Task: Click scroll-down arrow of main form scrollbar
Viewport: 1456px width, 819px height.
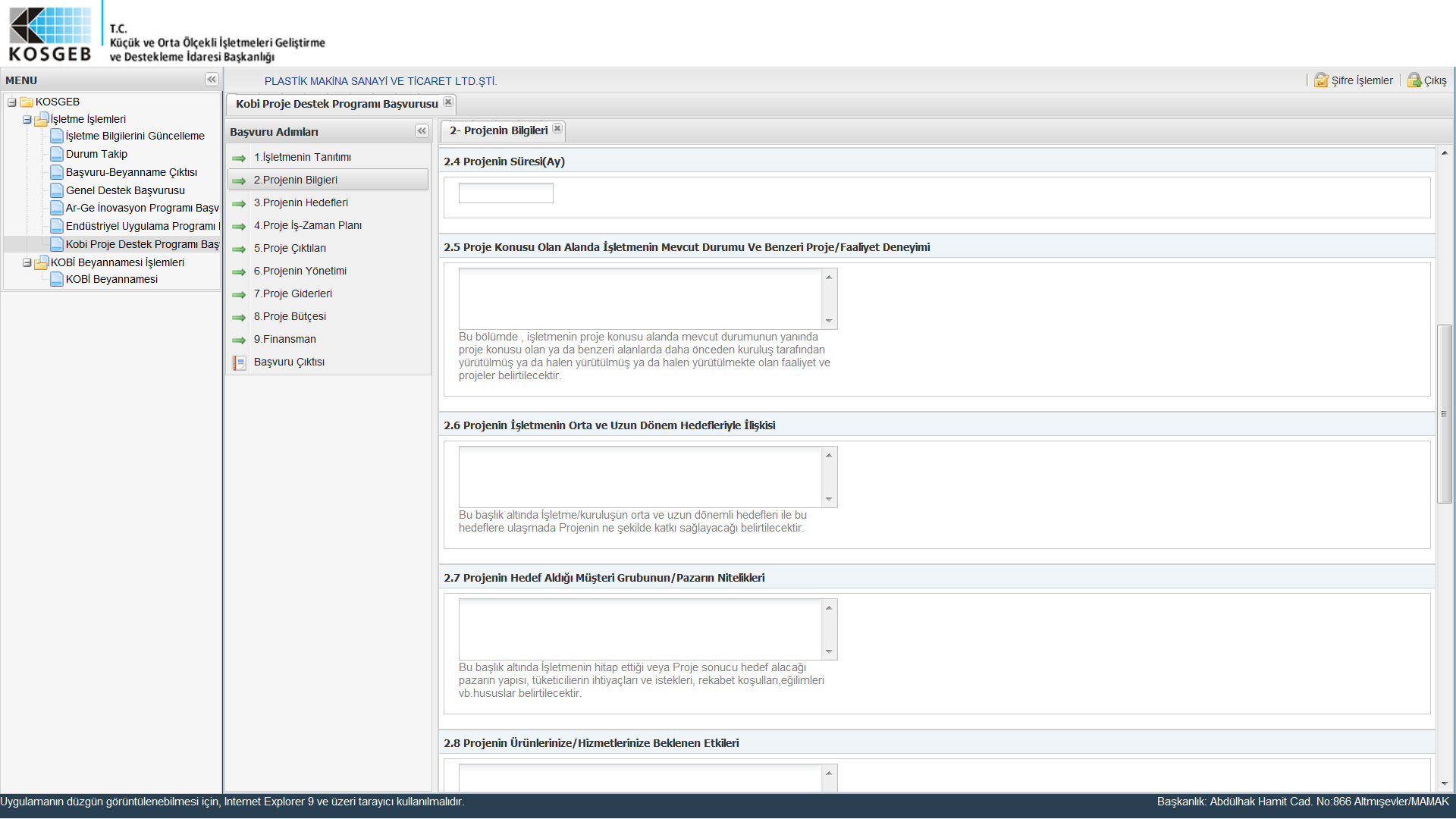Action: (1445, 783)
